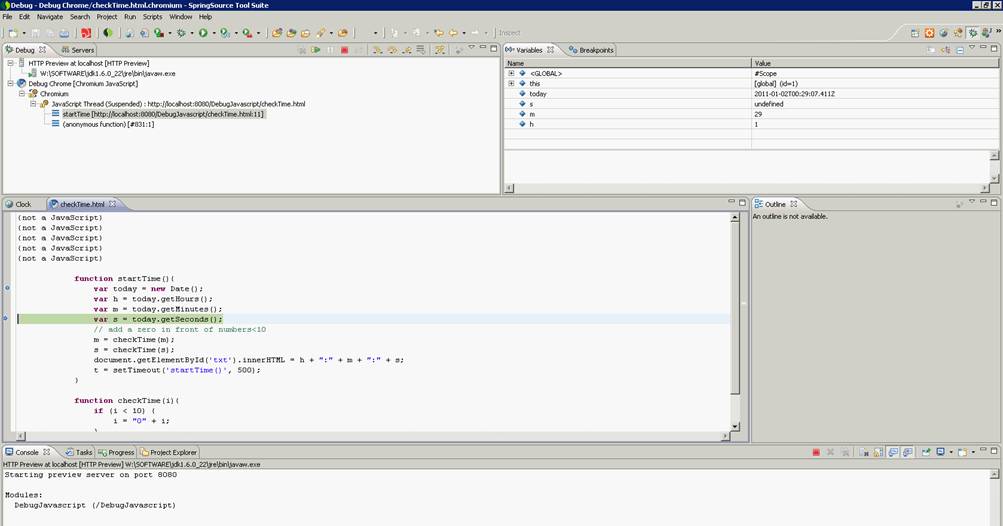Click the Step Into icon in Debug toolbar
This screenshot has width=1003, height=526.
tap(377, 50)
